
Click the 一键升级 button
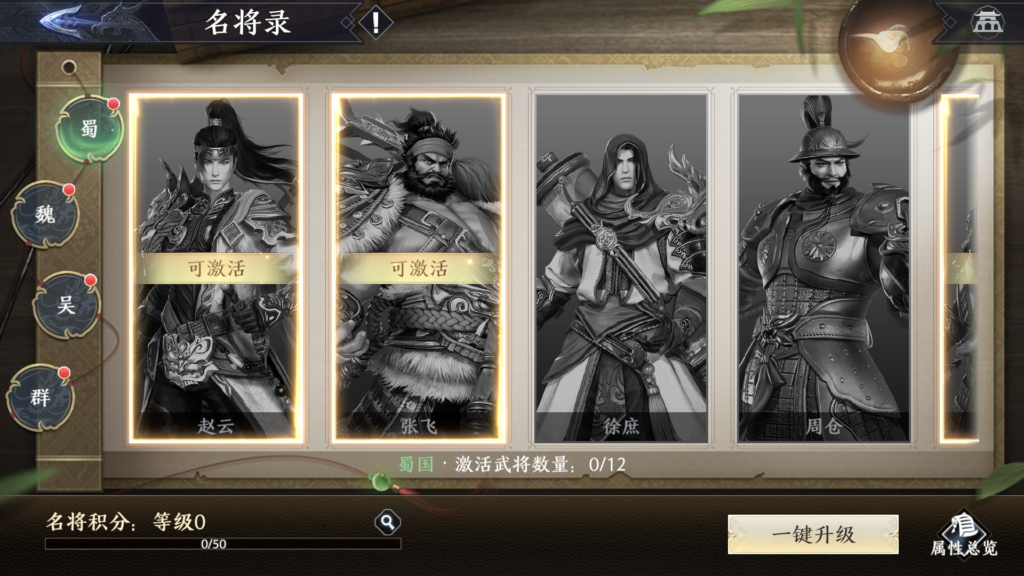[813, 534]
